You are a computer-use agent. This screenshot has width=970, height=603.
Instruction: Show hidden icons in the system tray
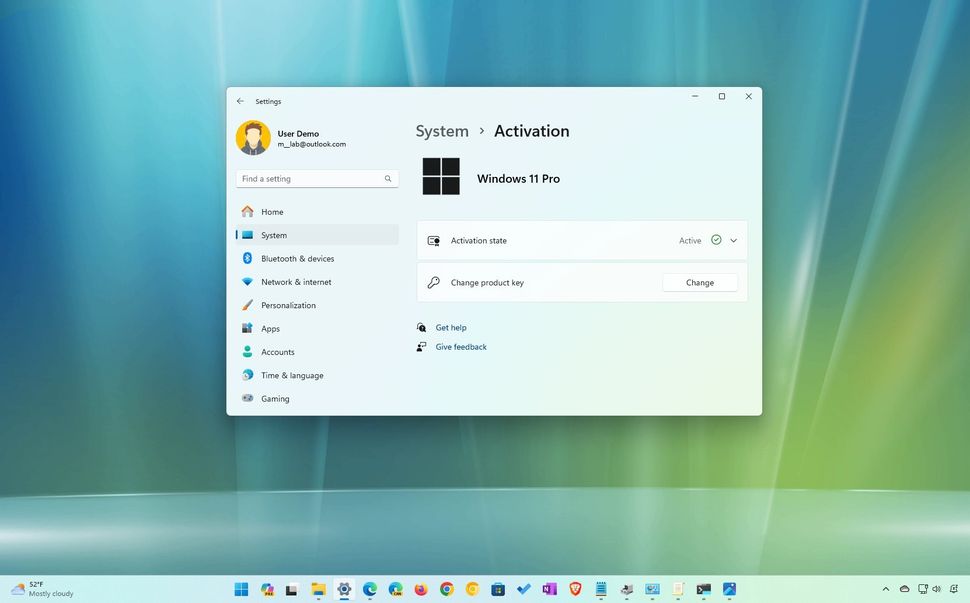click(886, 590)
